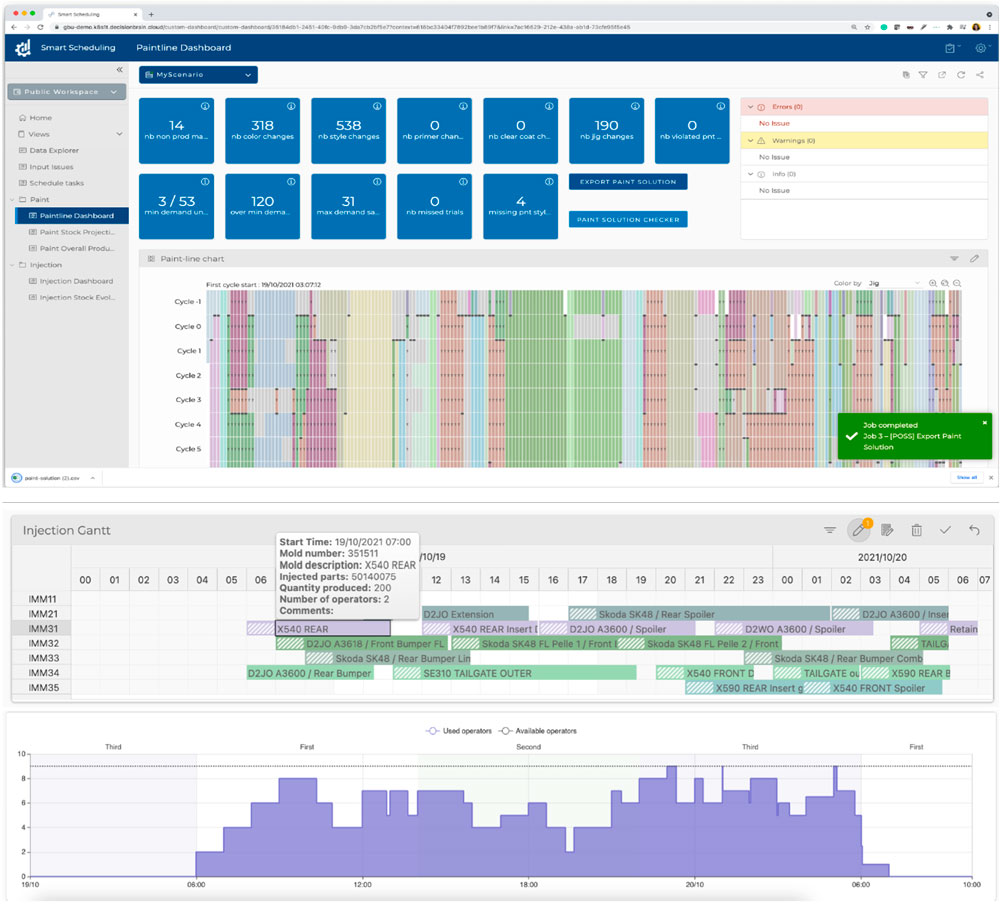Screen dimensions: 1000x905
Task: Click the undo arrow in Injection Gantt
Action: [974, 530]
